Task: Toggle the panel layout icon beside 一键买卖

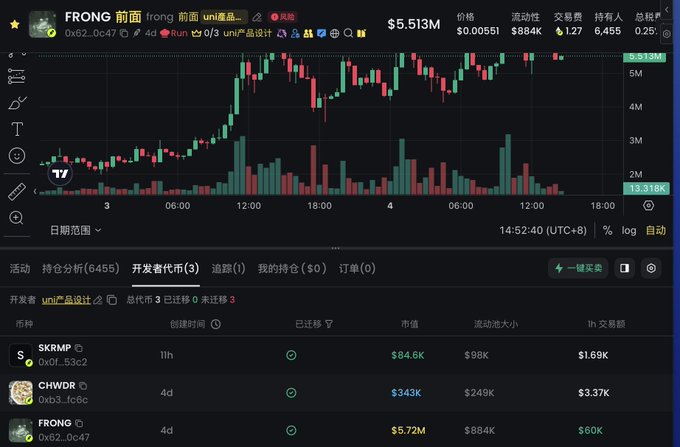Action: [x=624, y=268]
